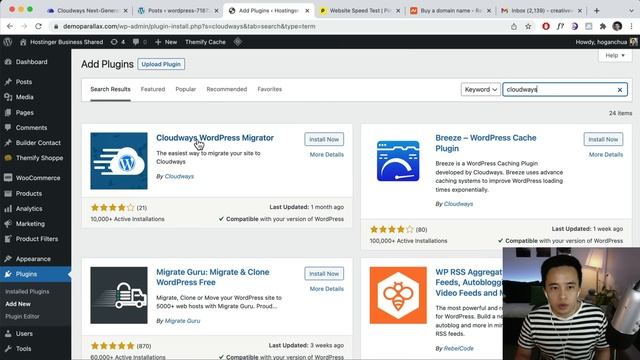Viewport: 640px width, 360px height.
Task: Clear the plugin search field with X
Action: (x=620, y=89)
